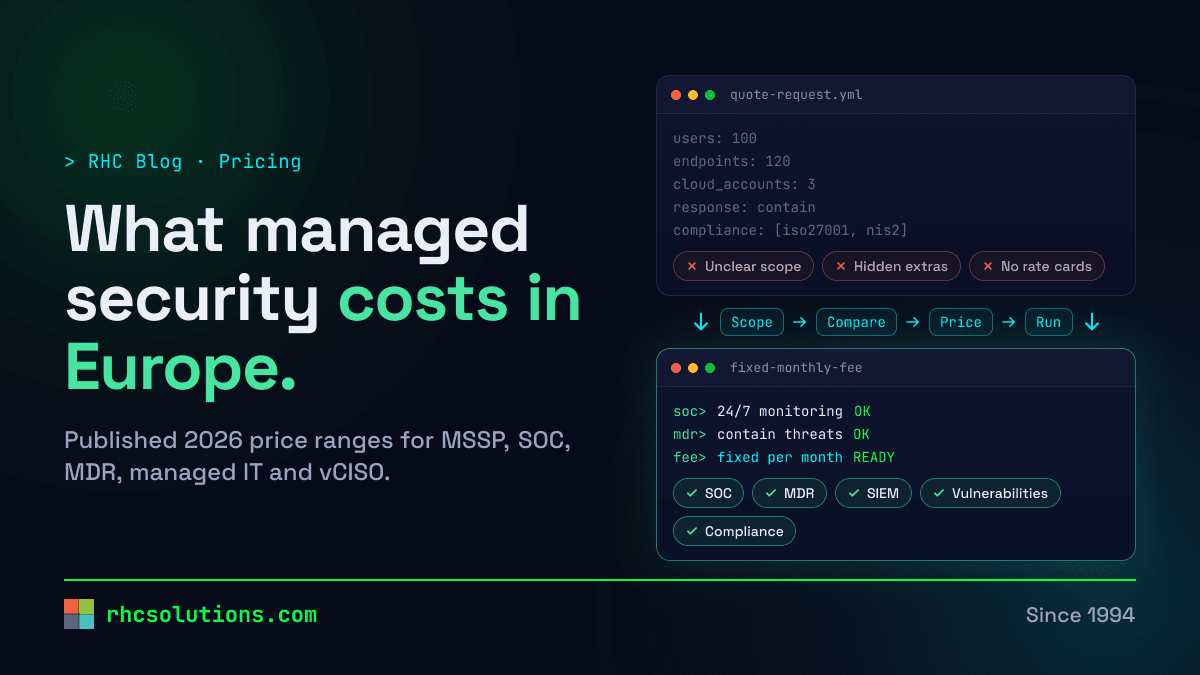Click the 'Since 1994' text
This screenshot has width=1200, height=675.
(1080, 615)
